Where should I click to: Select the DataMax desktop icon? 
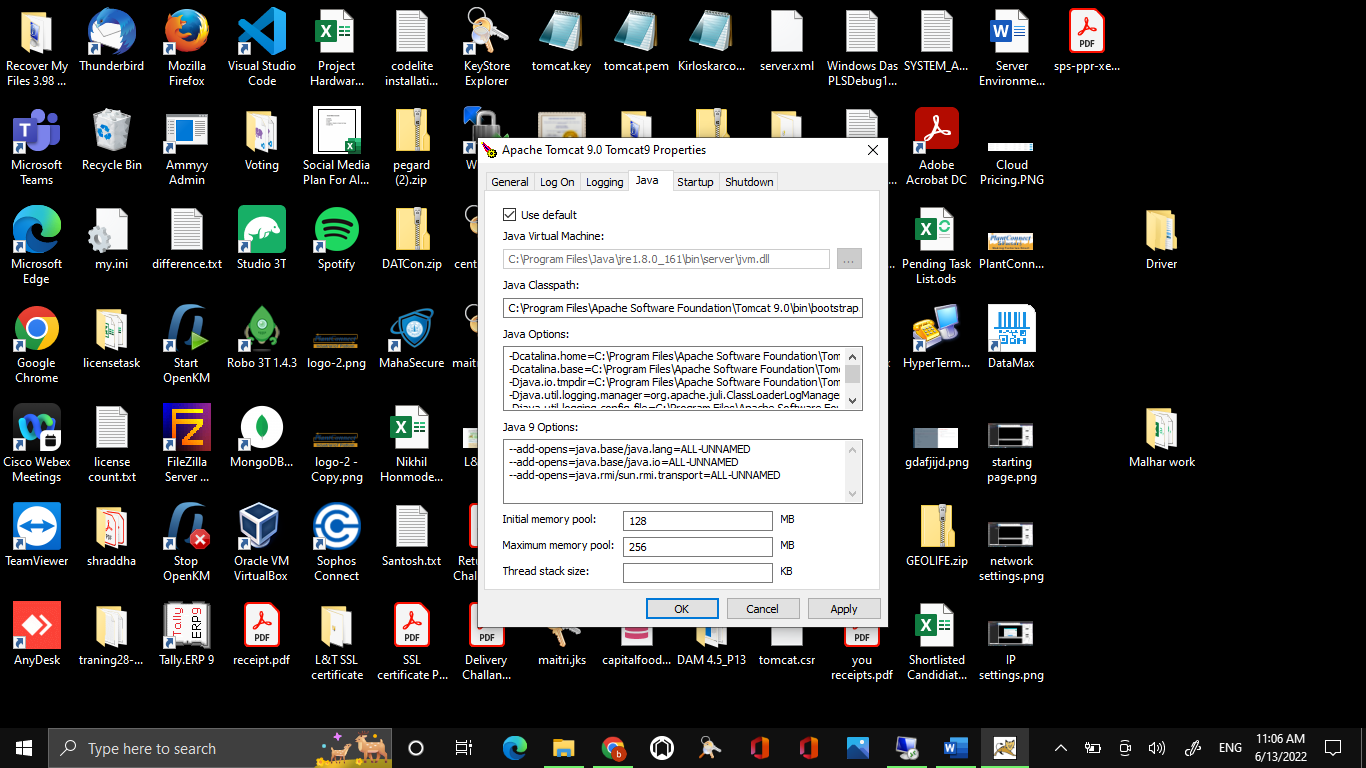coord(1011,338)
